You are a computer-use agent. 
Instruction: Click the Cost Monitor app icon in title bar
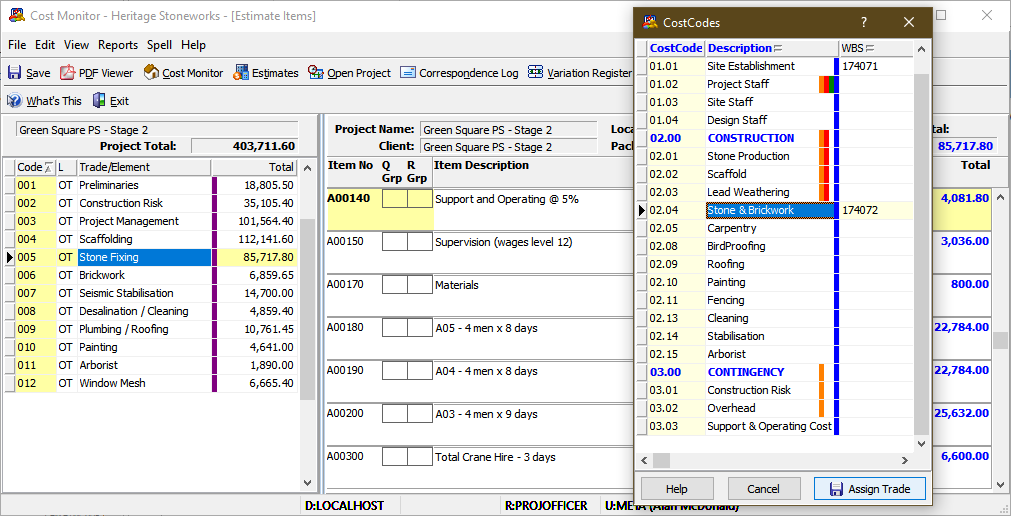[17, 15]
